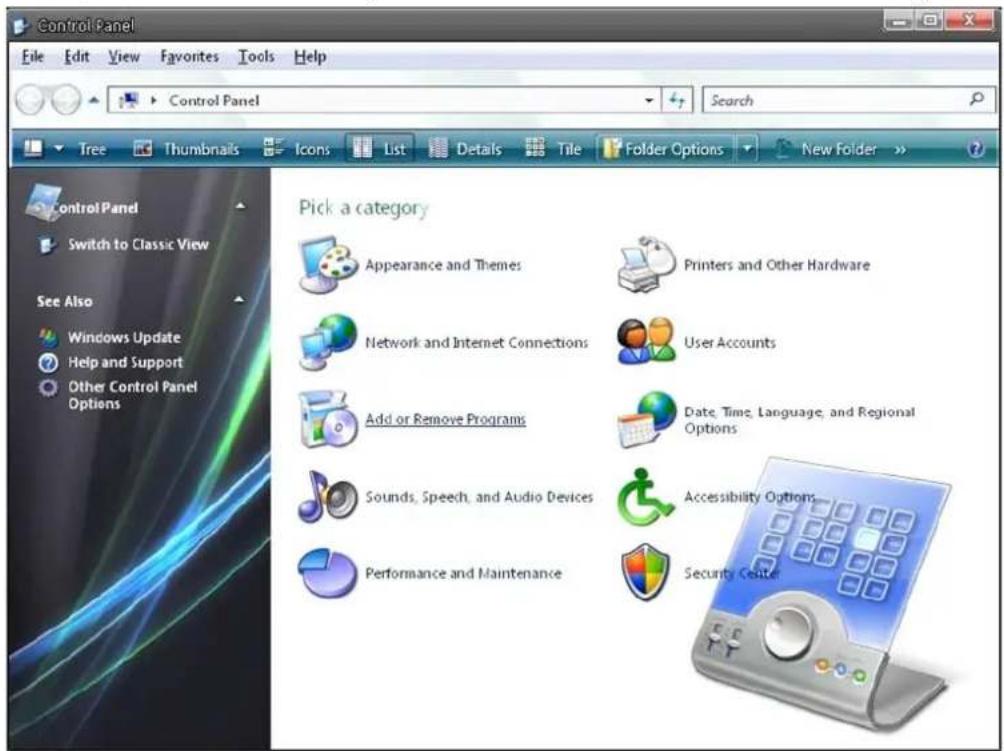Viewport: 1004px width, 751px height.
Task: Open the Favorites menu
Action: pyautogui.click(x=190, y=57)
